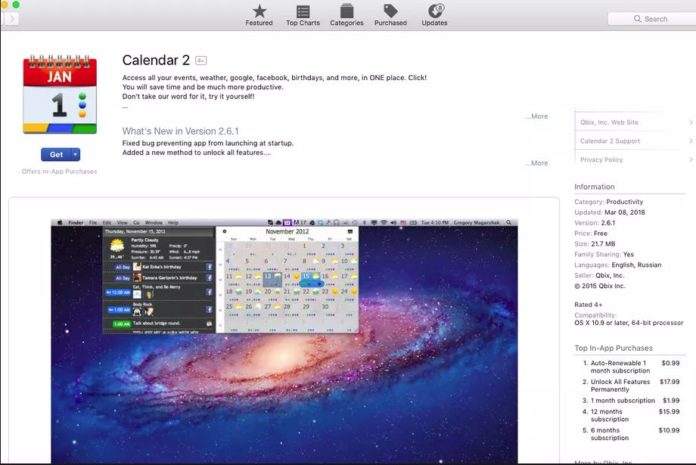Expand app description with ...More
Screen dimensions: 696x465
[536, 116]
